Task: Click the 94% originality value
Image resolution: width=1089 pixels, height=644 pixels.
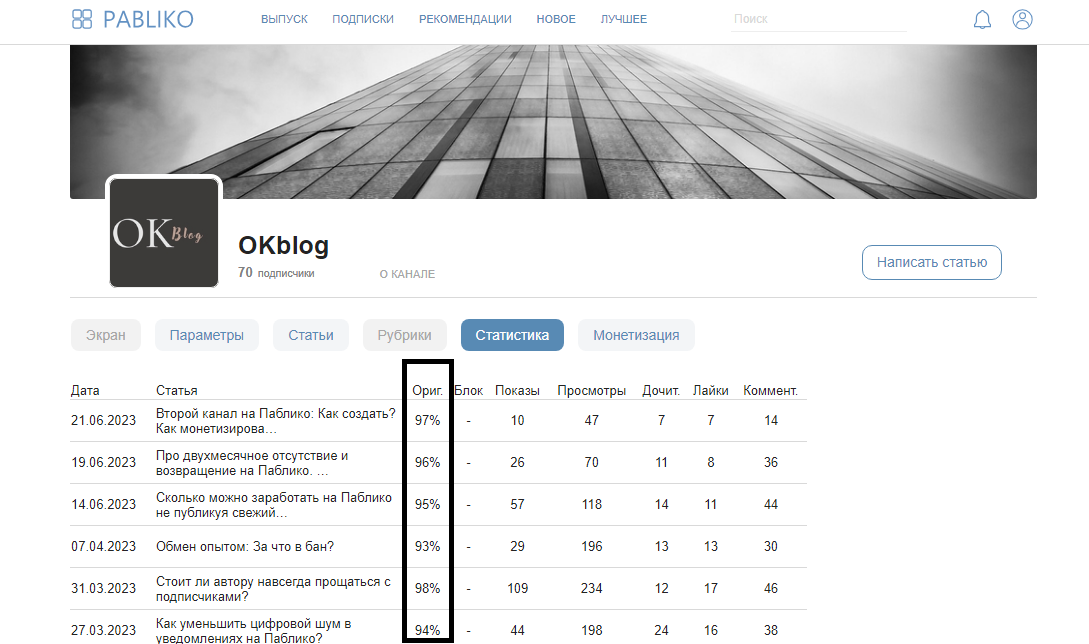Action: 427,631
